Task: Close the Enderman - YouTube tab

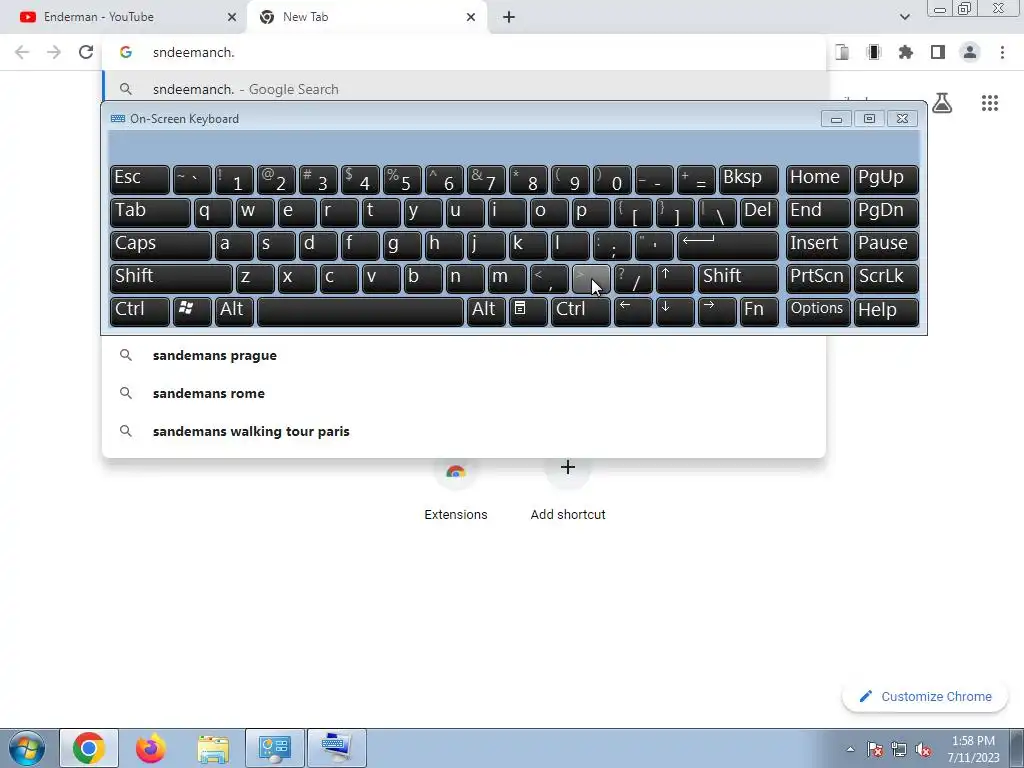Action: pyautogui.click(x=232, y=17)
